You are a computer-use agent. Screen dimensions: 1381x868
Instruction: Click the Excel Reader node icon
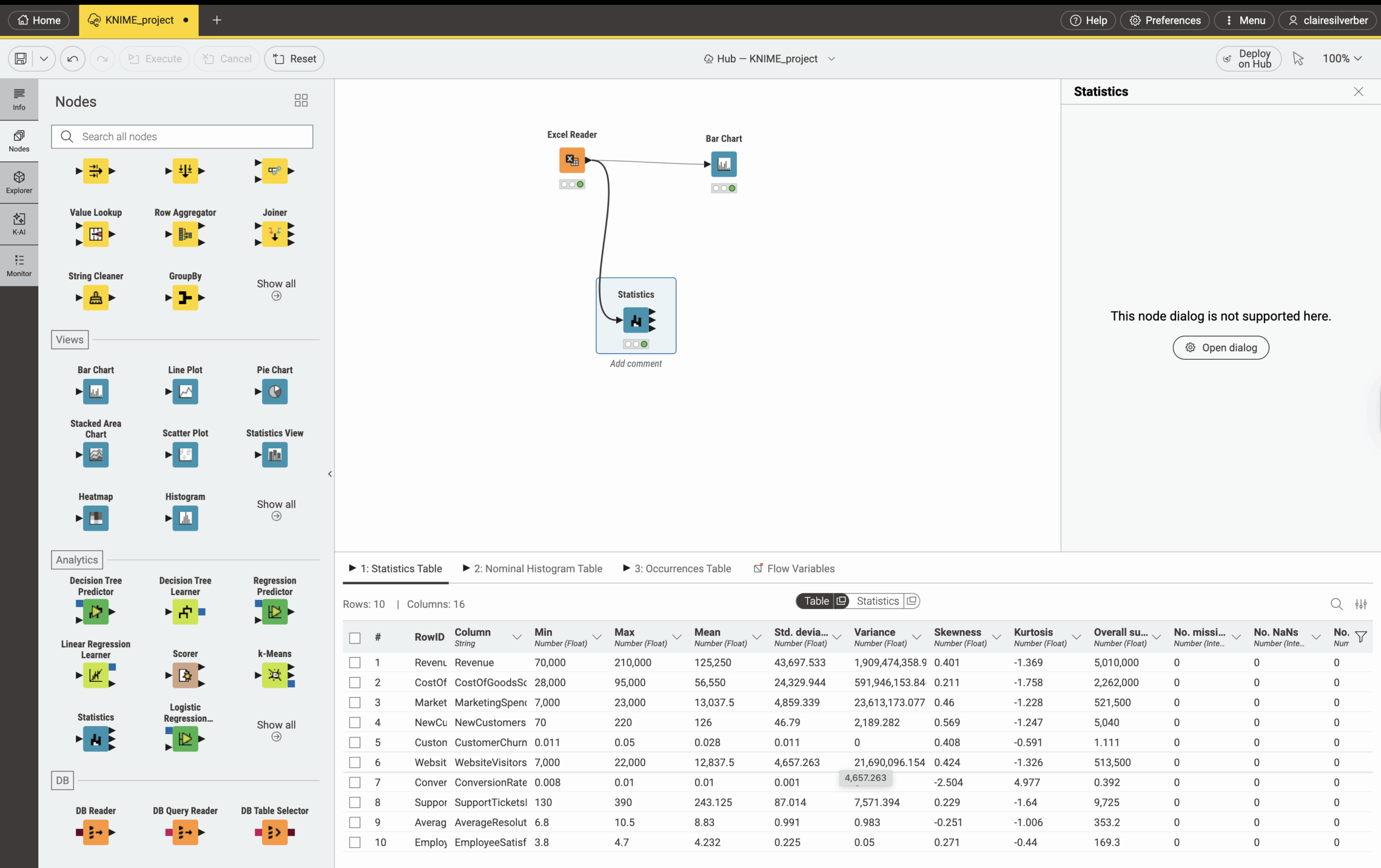[x=572, y=160]
